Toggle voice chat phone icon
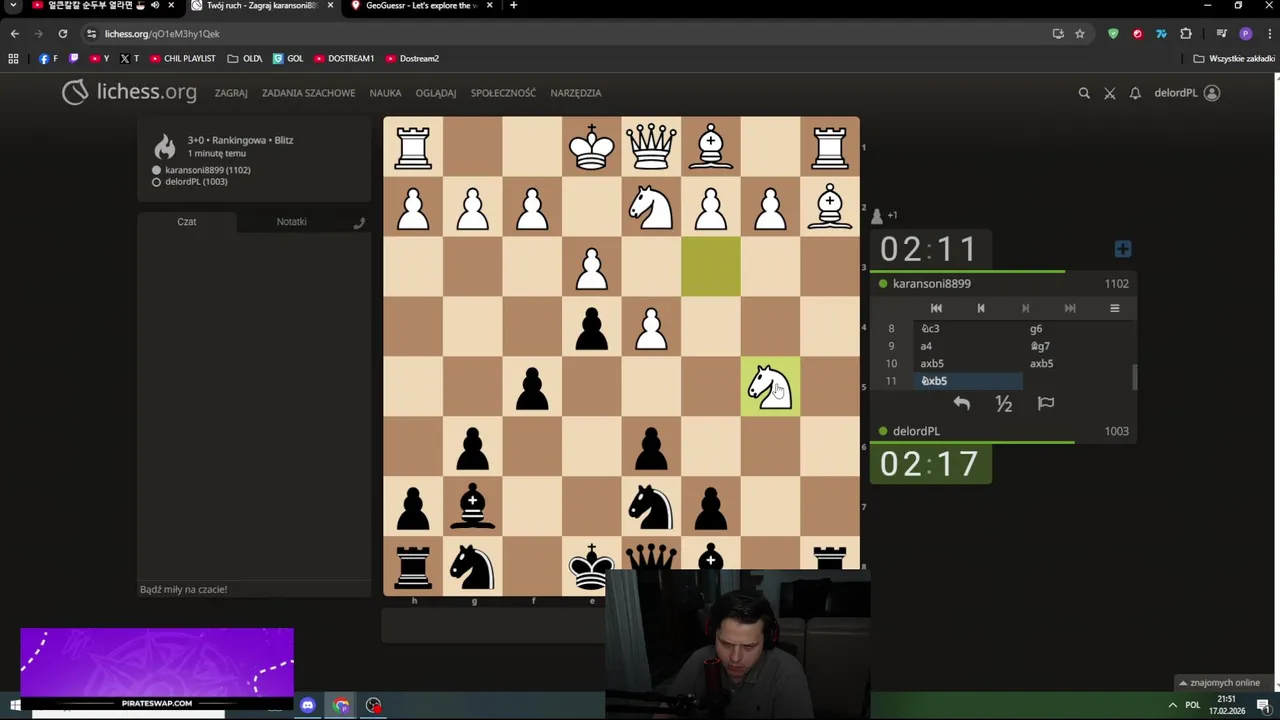 tap(359, 222)
